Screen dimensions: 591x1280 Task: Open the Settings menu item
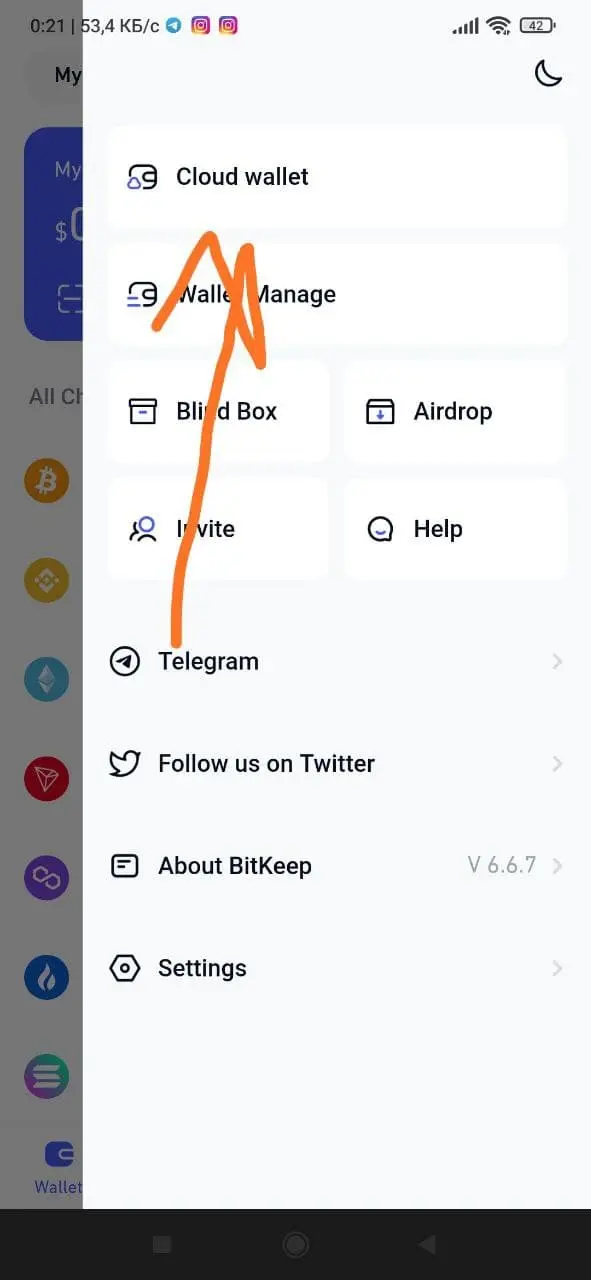337,968
